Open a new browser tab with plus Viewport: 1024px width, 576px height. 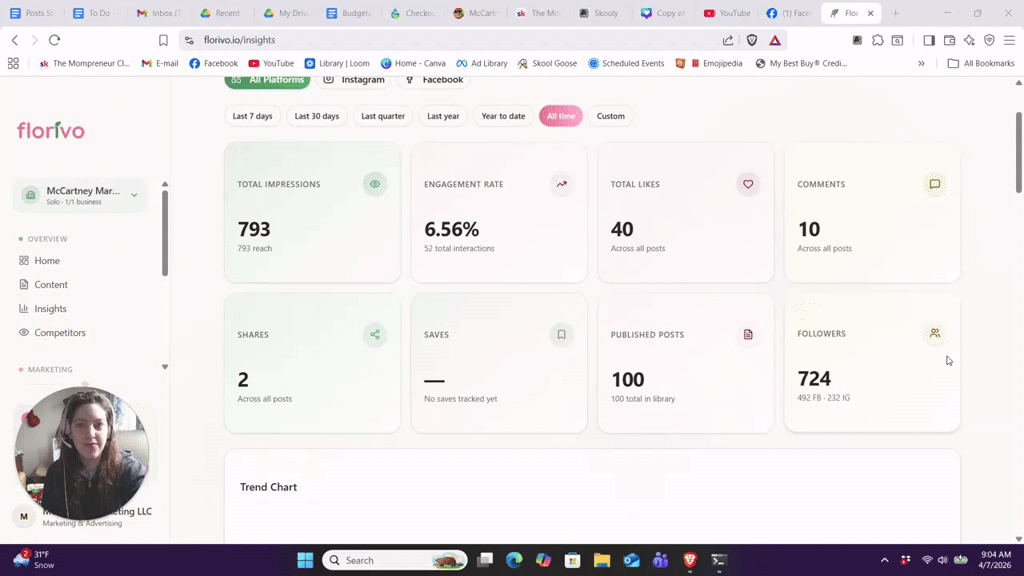pos(895,13)
